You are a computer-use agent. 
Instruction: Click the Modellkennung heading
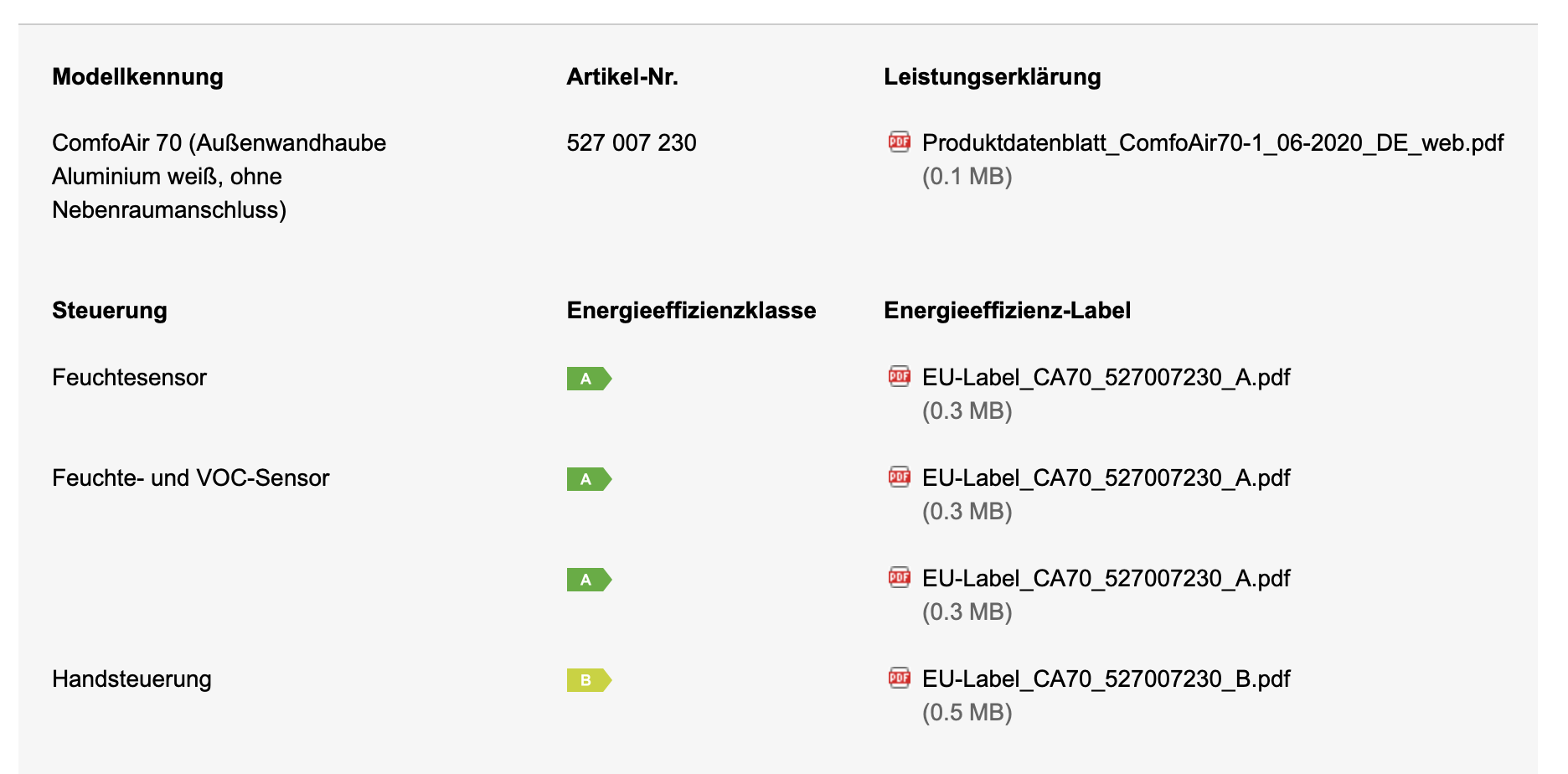(137, 77)
